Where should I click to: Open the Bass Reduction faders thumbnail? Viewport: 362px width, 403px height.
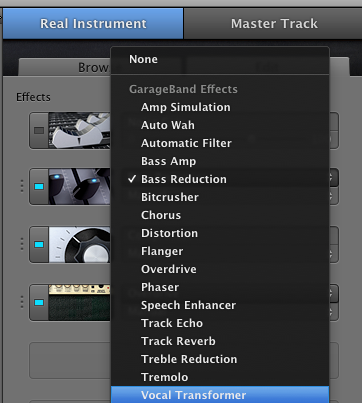(x=79, y=187)
